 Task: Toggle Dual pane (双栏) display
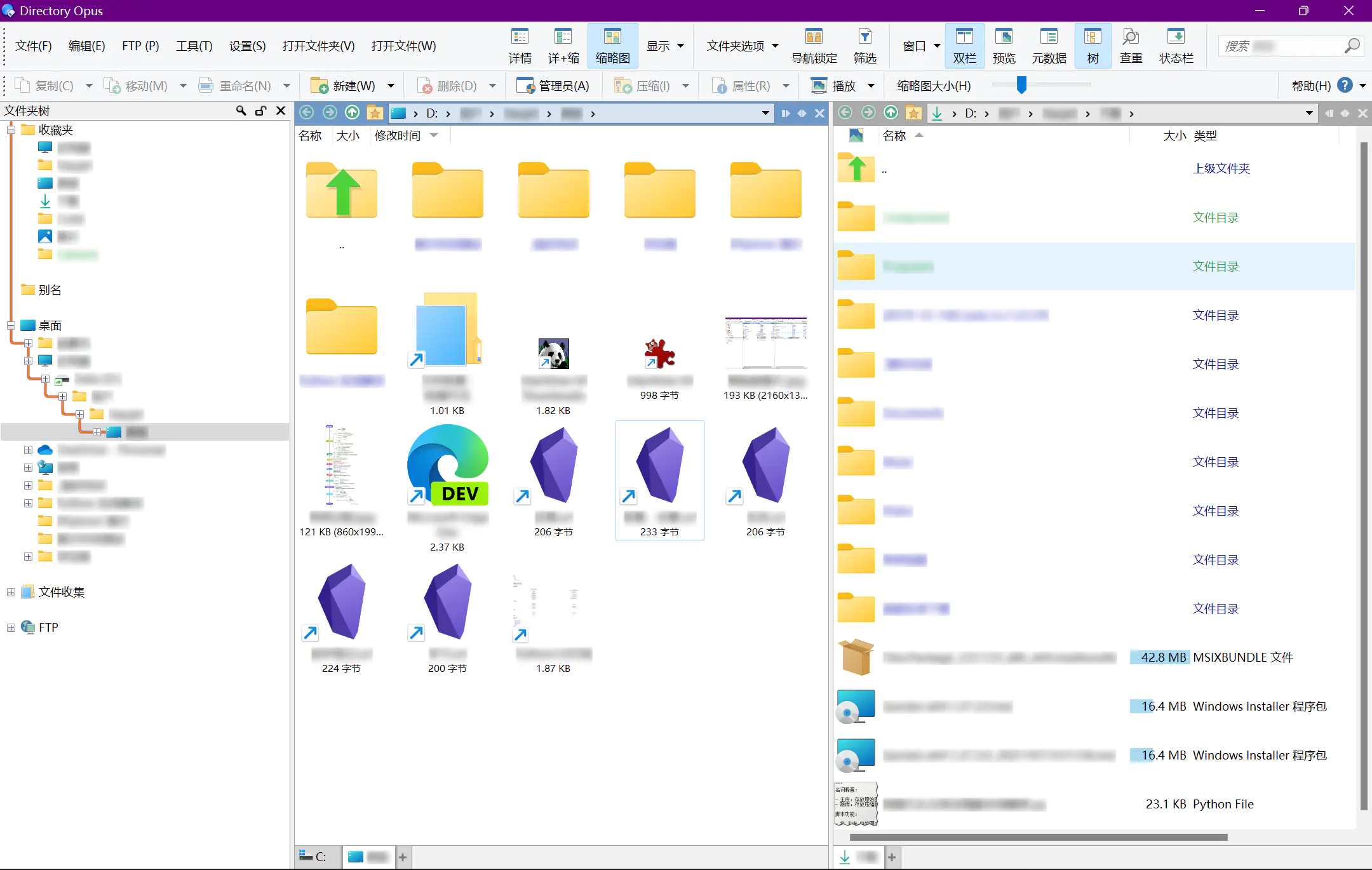(964, 46)
